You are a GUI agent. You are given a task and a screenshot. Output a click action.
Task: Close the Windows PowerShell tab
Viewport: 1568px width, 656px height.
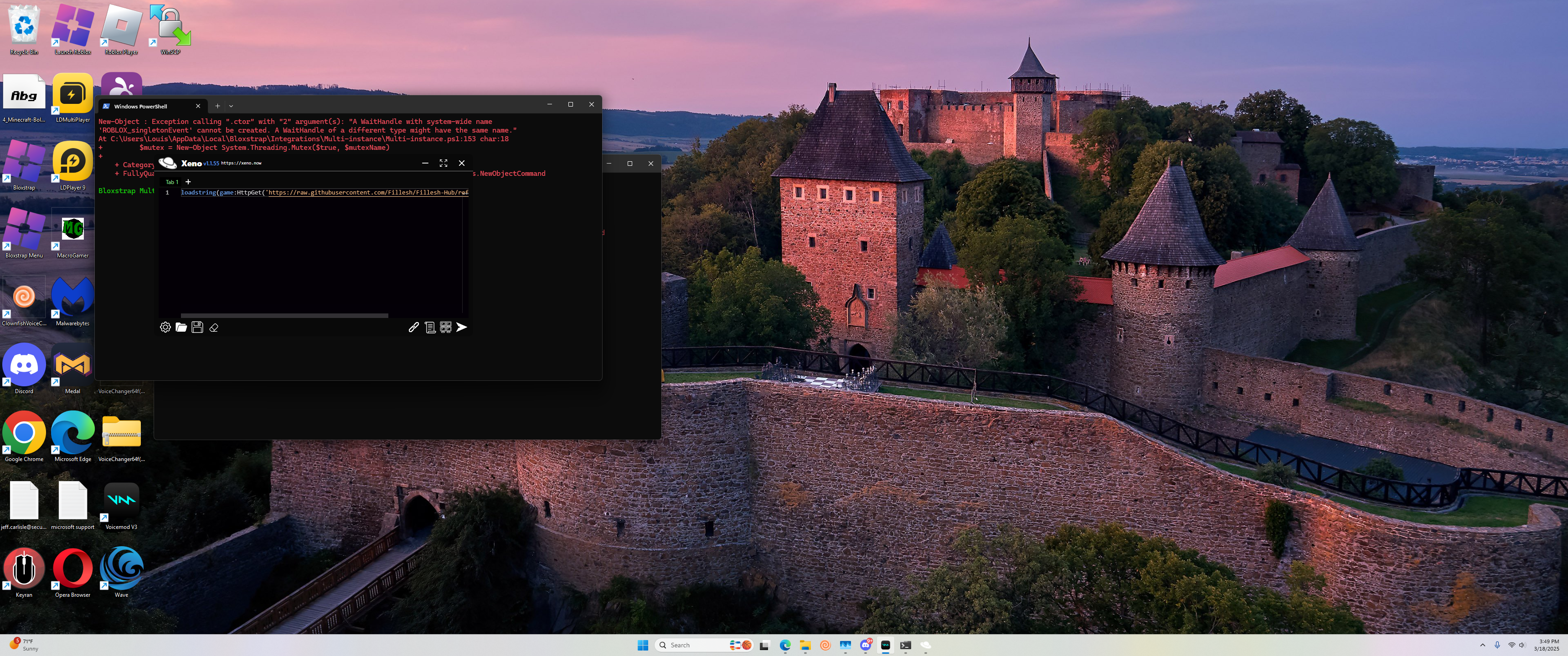coord(198,106)
